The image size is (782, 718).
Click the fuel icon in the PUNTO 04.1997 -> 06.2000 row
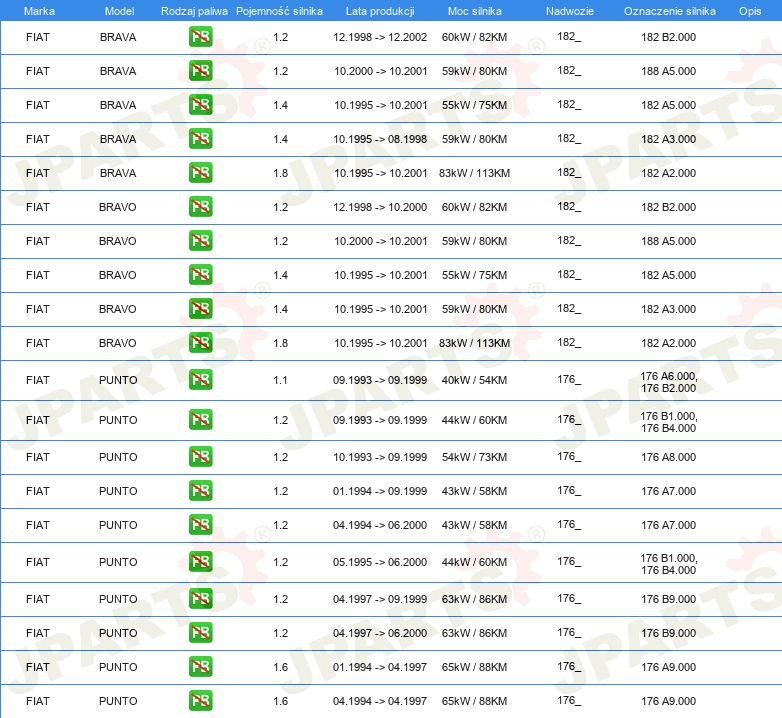pos(200,633)
